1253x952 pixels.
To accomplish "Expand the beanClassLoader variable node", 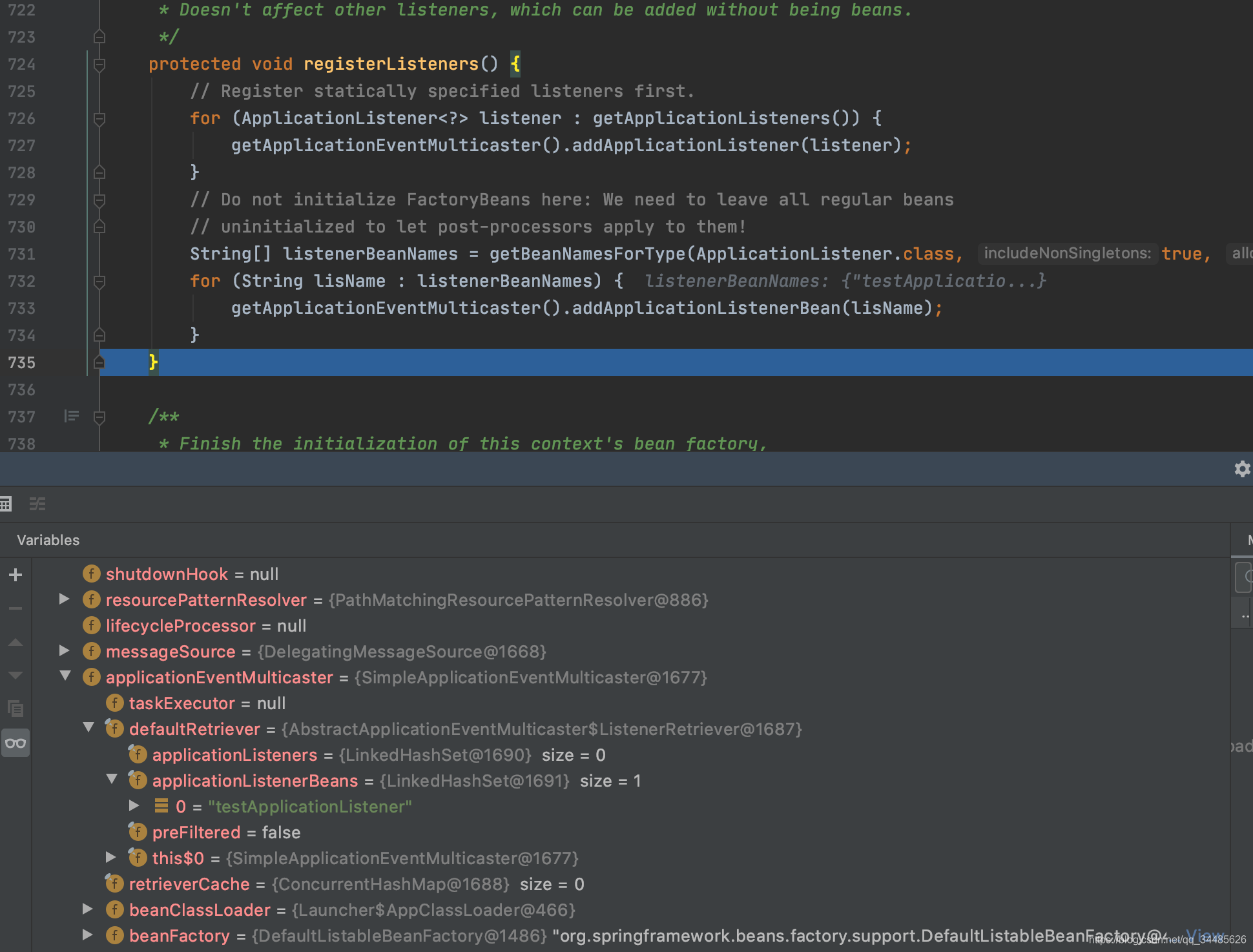I will coord(88,909).
